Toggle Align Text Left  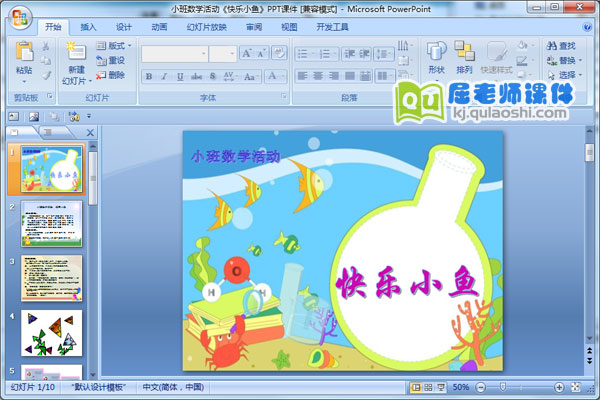point(303,76)
